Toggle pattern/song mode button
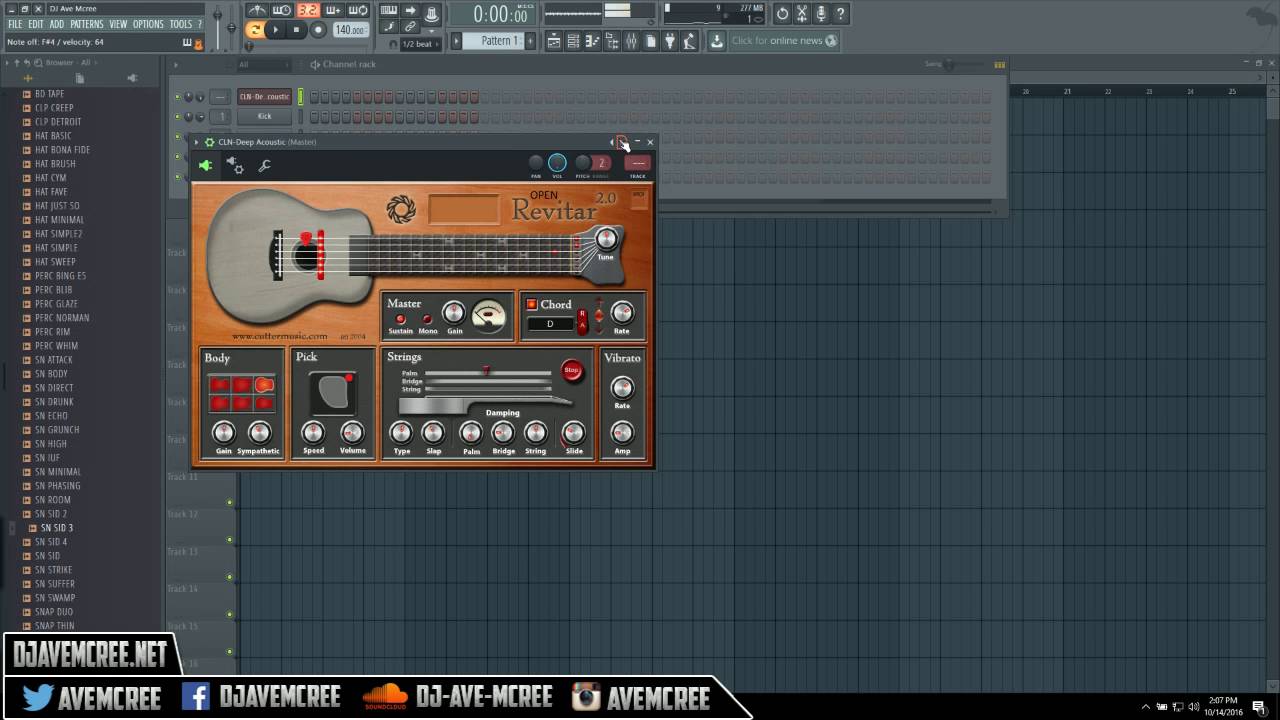The height and width of the screenshot is (720, 1280). 255,30
